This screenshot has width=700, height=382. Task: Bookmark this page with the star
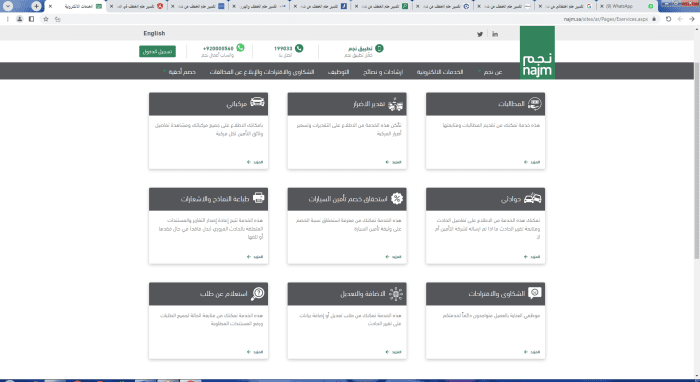click(46, 19)
